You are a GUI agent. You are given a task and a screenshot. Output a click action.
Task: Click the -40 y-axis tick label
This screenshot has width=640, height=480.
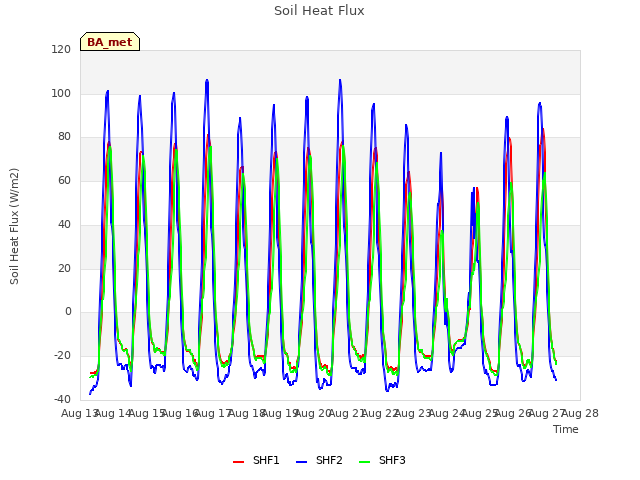click(x=62, y=399)
